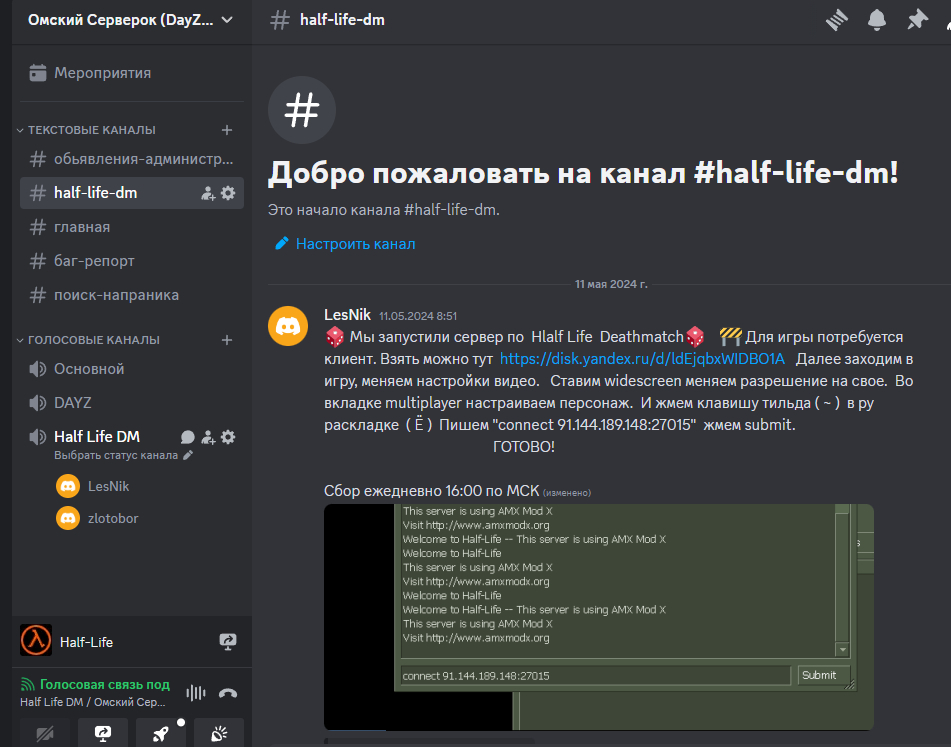Screen dimensions: 951x747
Task: Click Настроить канал link
Action: [346, 244]
